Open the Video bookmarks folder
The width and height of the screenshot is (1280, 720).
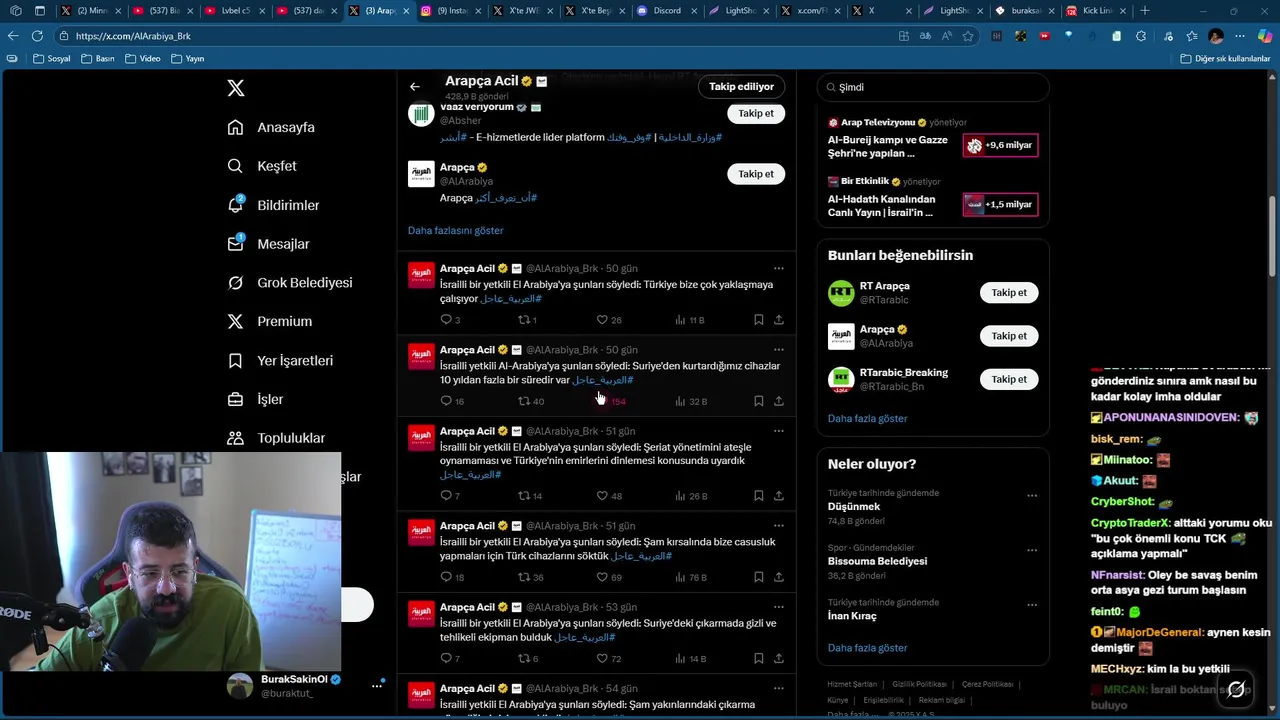(142, 59)
